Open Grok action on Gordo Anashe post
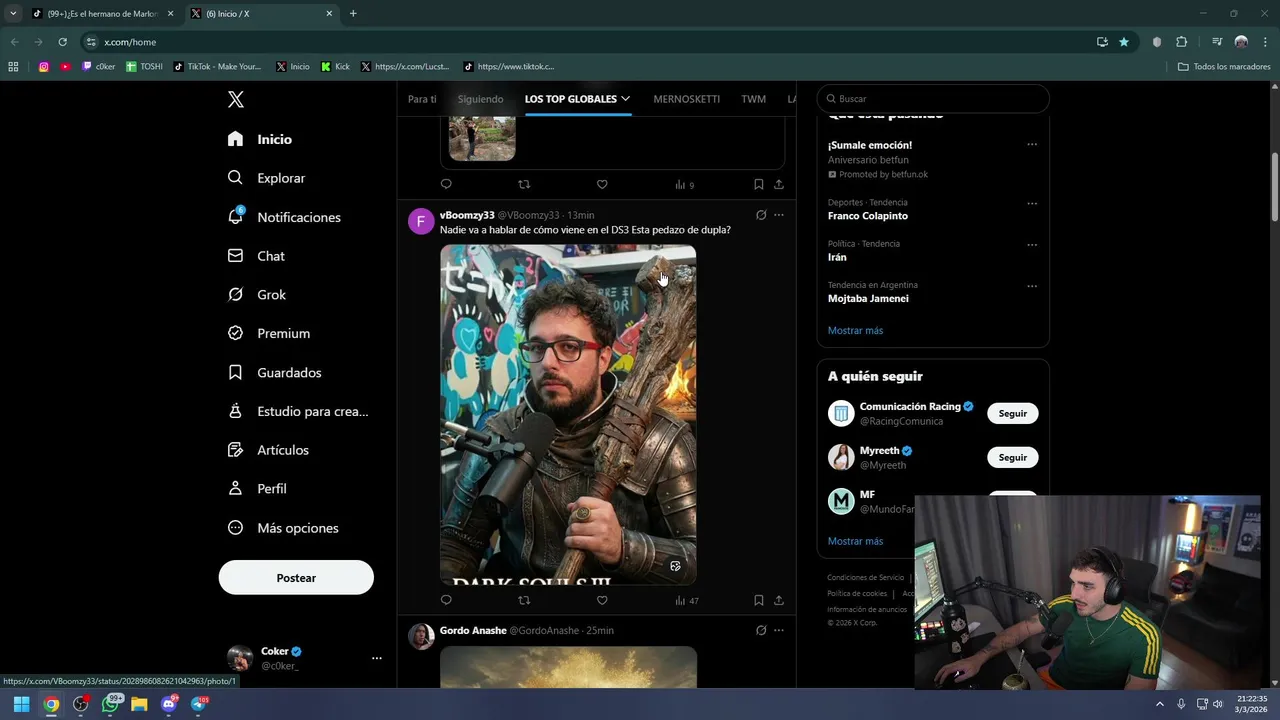 (761, 630)
